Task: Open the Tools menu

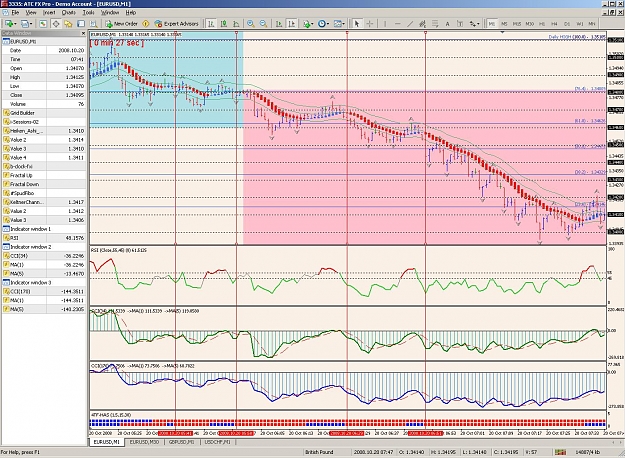Action: tap(88, 13)
